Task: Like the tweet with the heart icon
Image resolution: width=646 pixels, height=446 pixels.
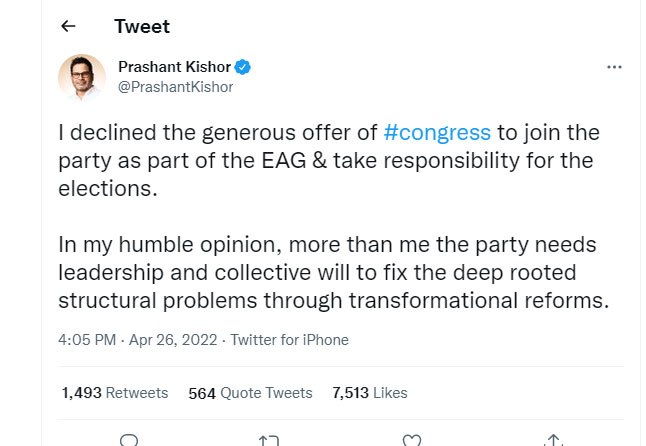Action: [412, 440]
